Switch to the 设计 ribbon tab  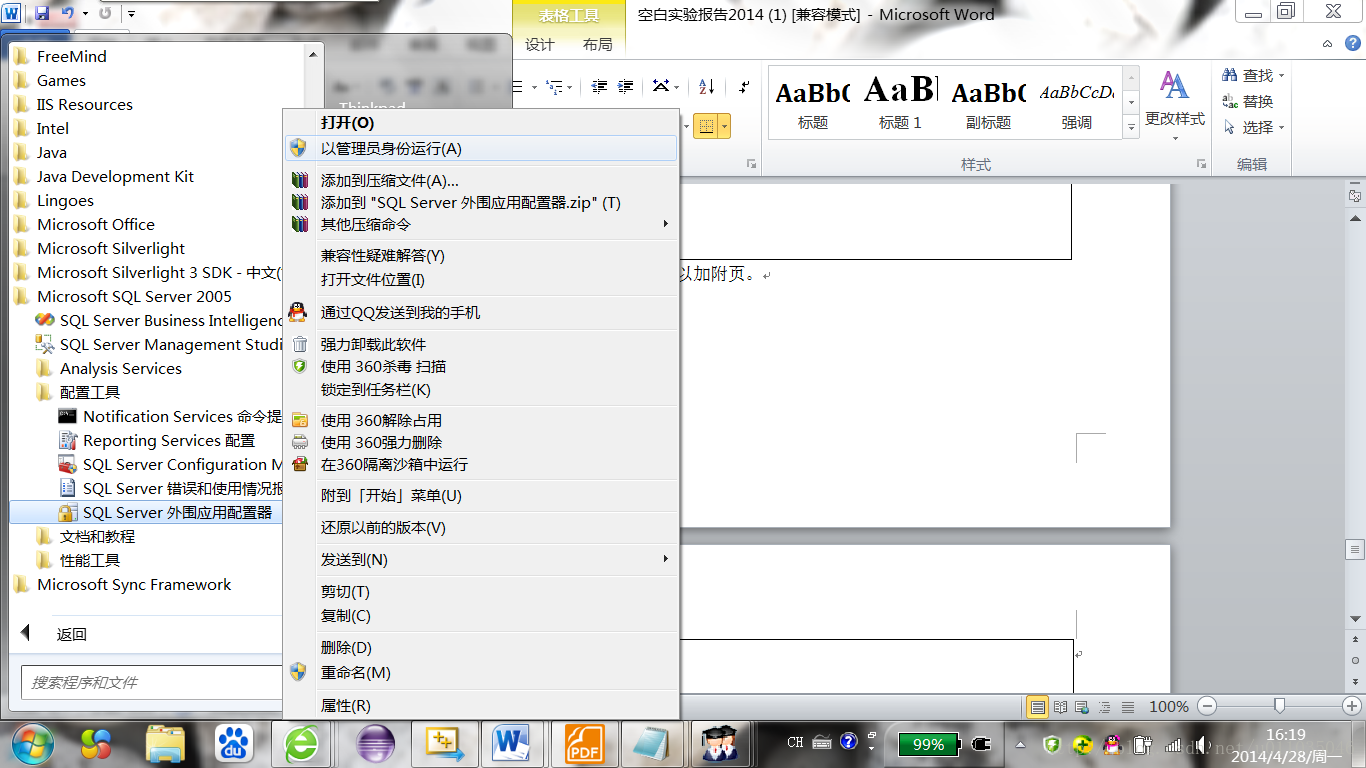coord(539,44)
